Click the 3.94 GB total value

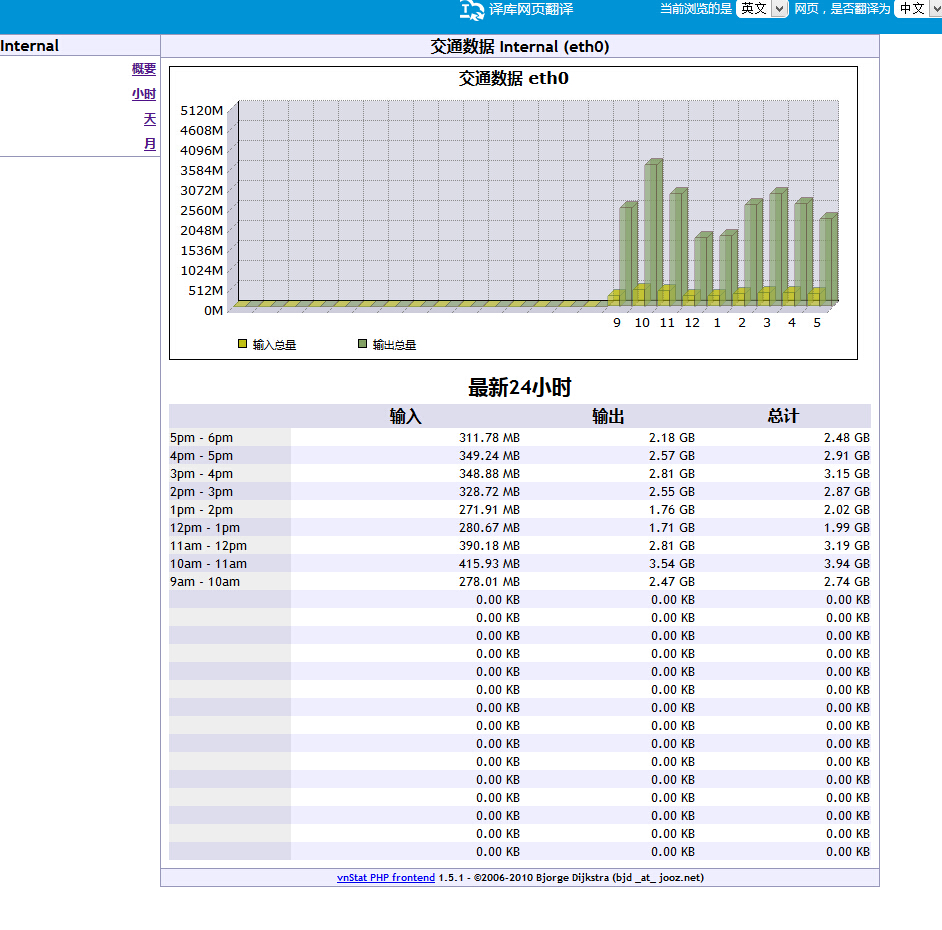846,564
